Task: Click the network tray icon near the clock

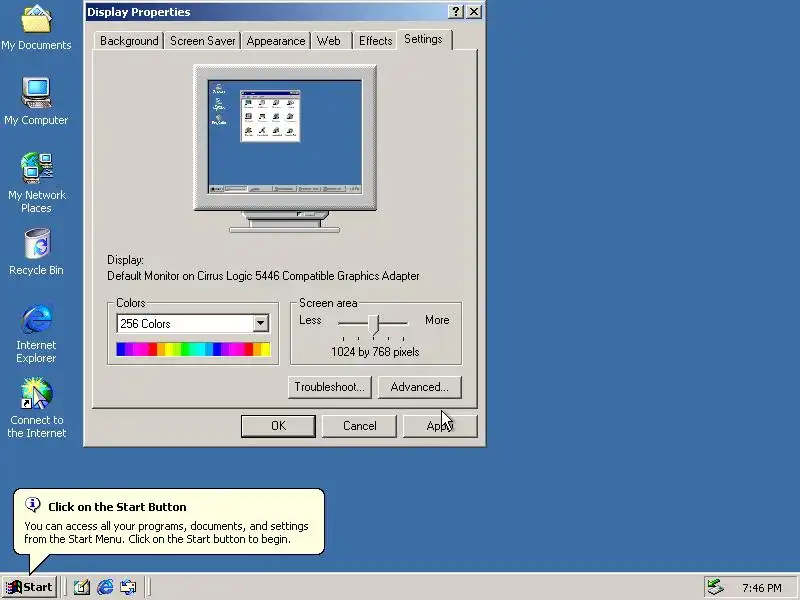Action: (x=715, y=587)
